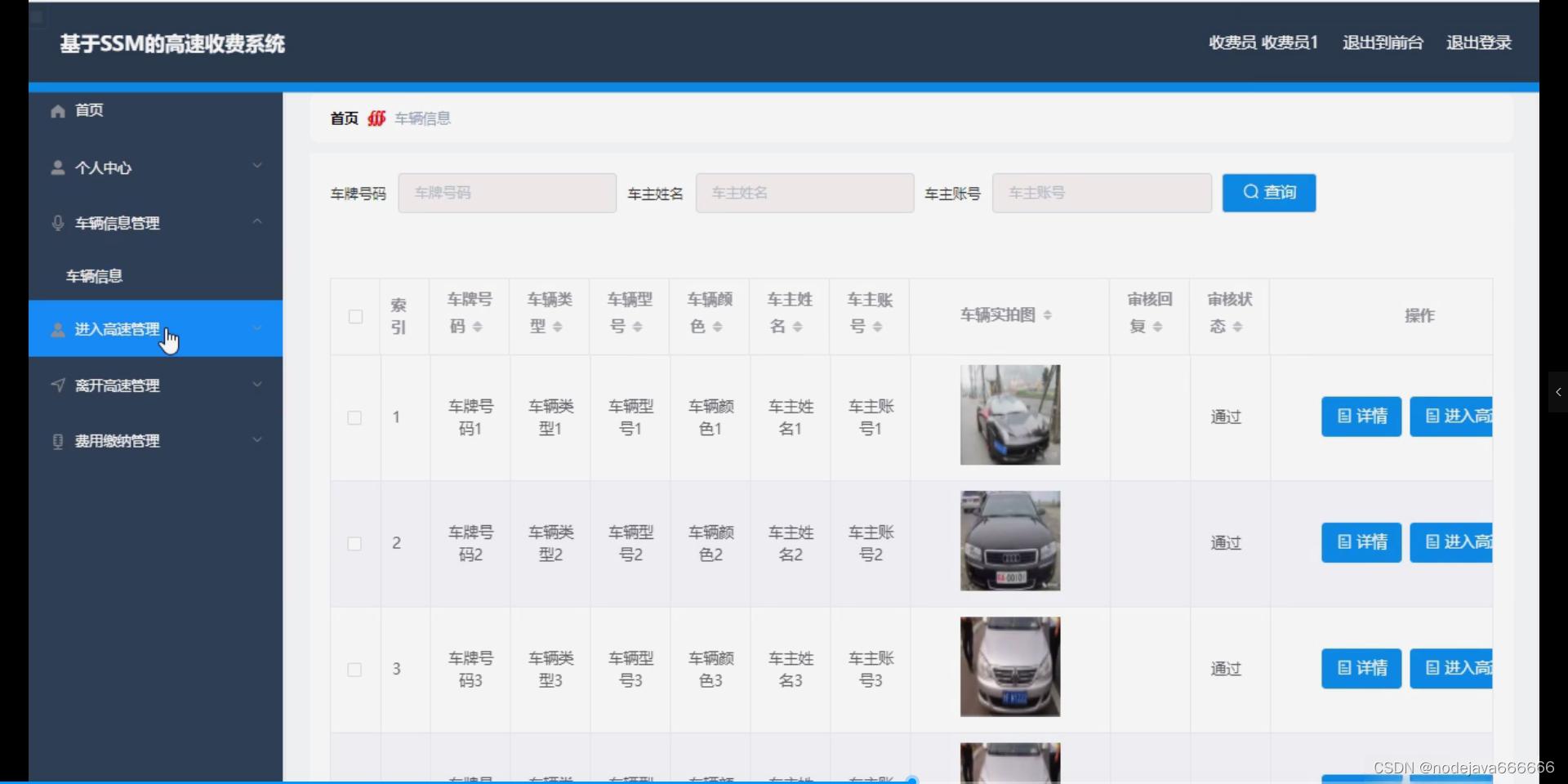This screenshot has width=1568, height=784.
Task: Click the person icon beside 进入高速管理
Action: (x=58, y=329)
